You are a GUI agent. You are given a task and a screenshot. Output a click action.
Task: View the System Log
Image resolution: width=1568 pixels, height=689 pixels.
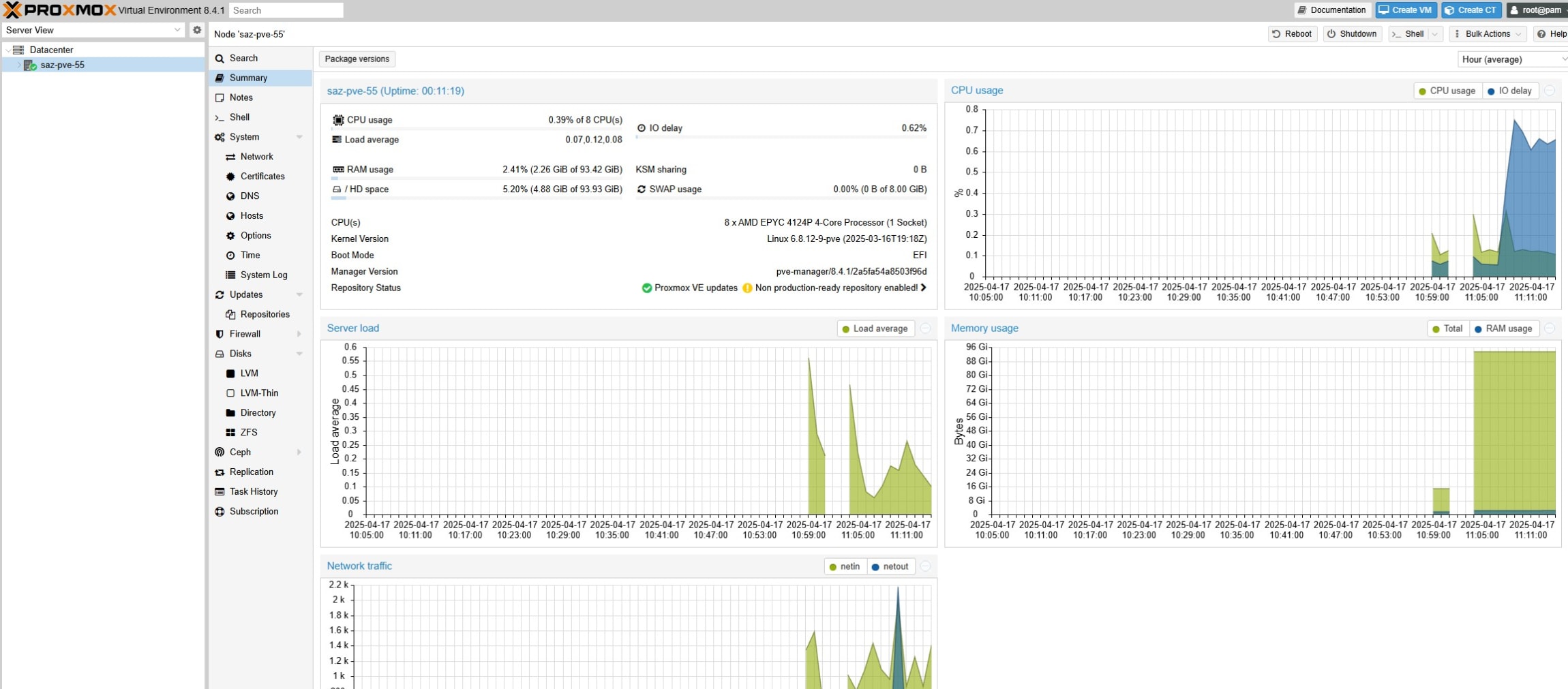263,275
